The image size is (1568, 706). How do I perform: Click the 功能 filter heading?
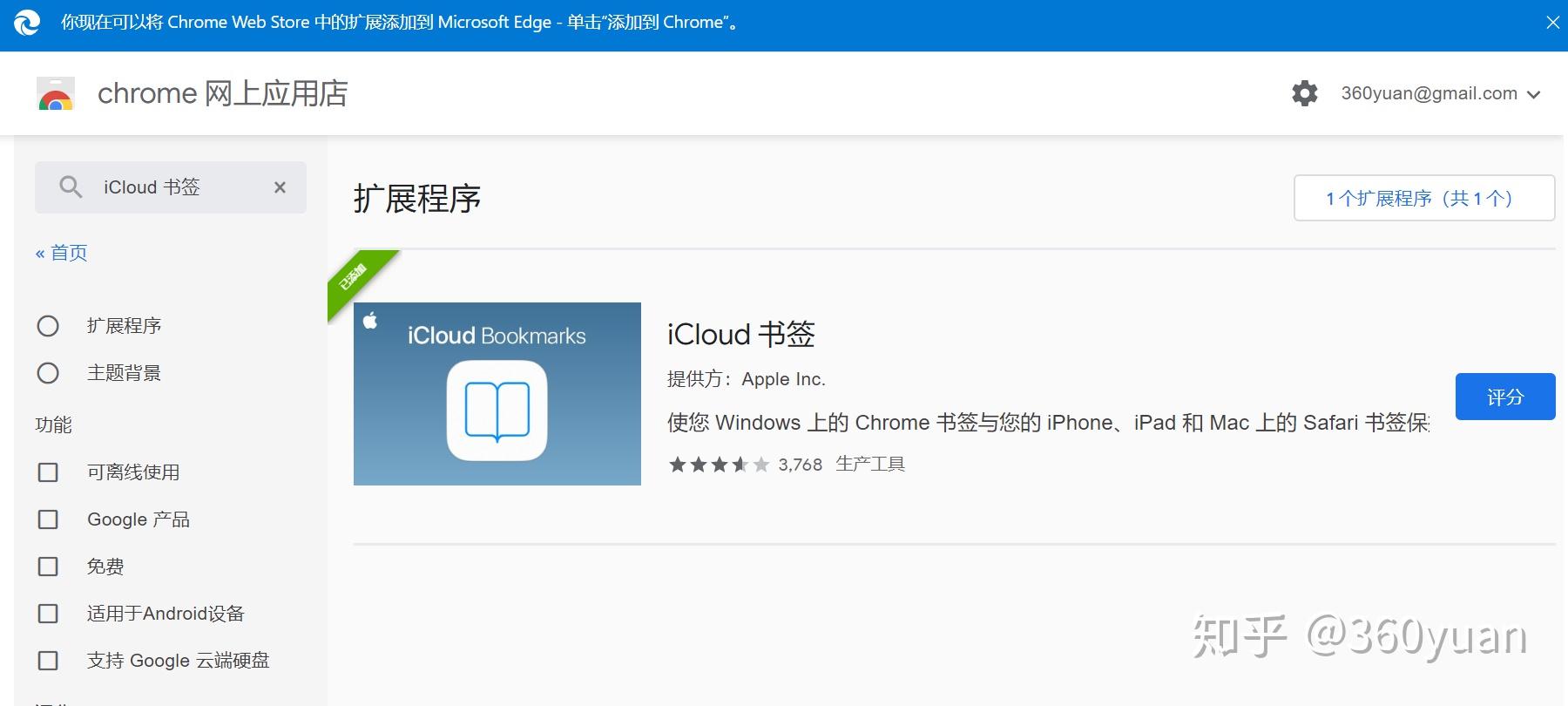coord(53,424)
